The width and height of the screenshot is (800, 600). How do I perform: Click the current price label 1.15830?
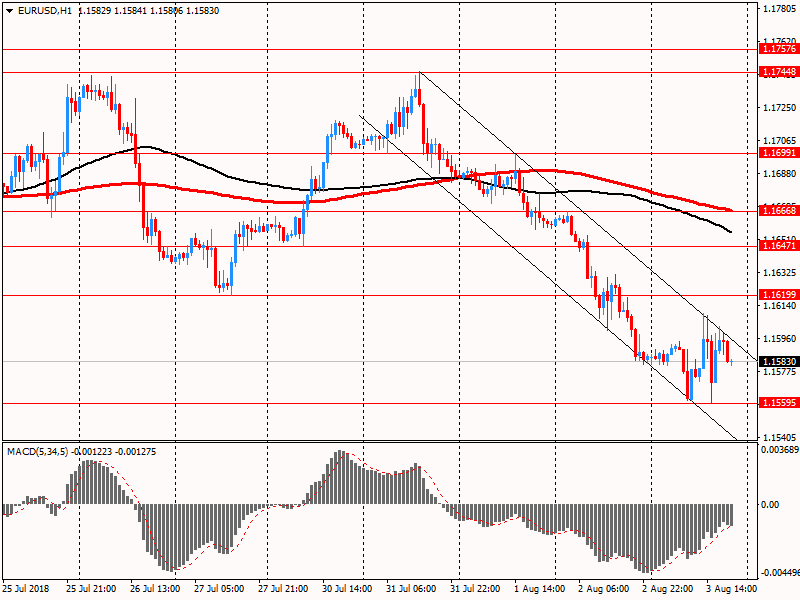tap(779, 361)
